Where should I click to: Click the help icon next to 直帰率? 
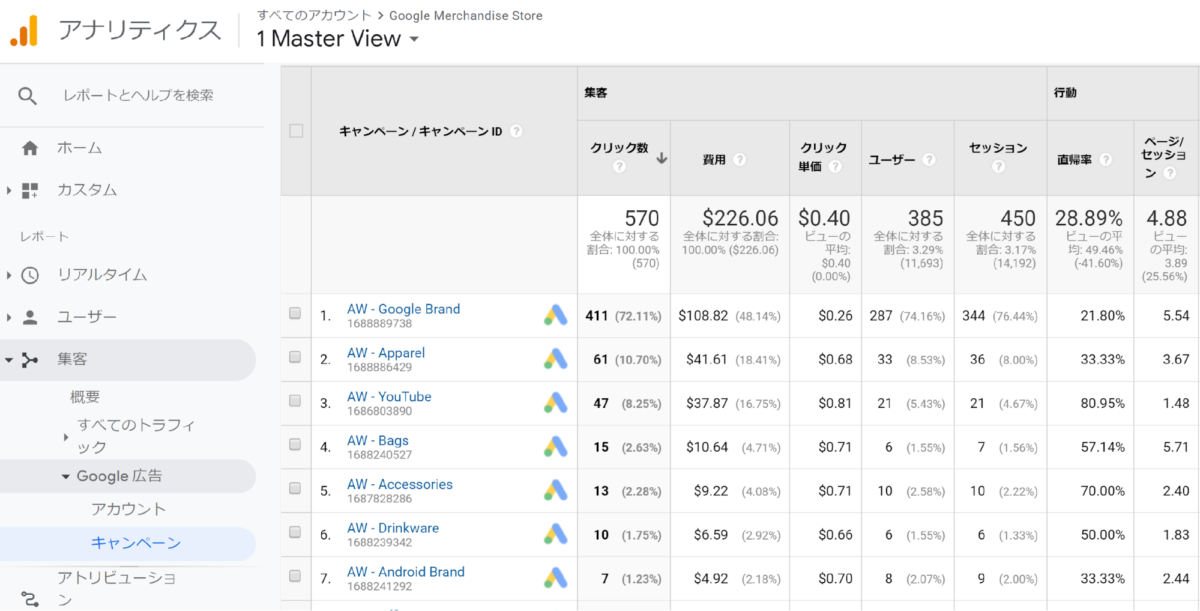1106,159
